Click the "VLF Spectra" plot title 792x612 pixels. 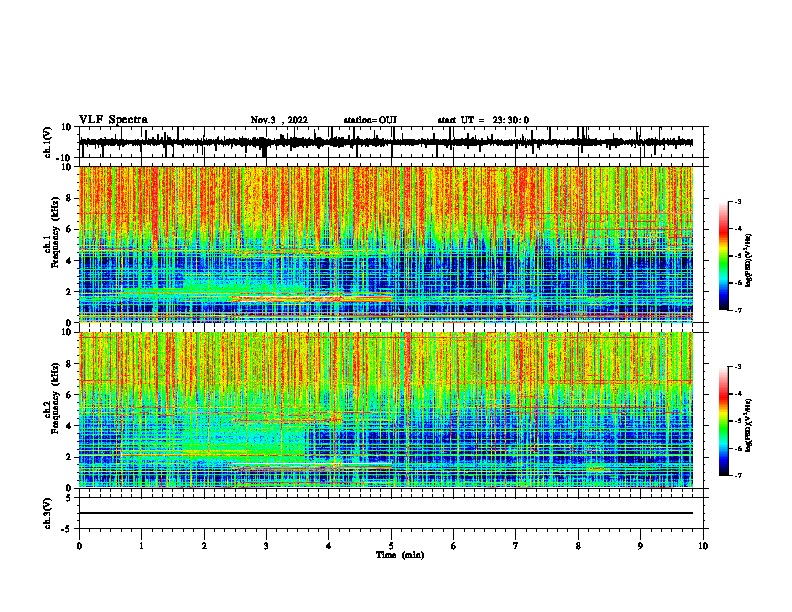113,119
